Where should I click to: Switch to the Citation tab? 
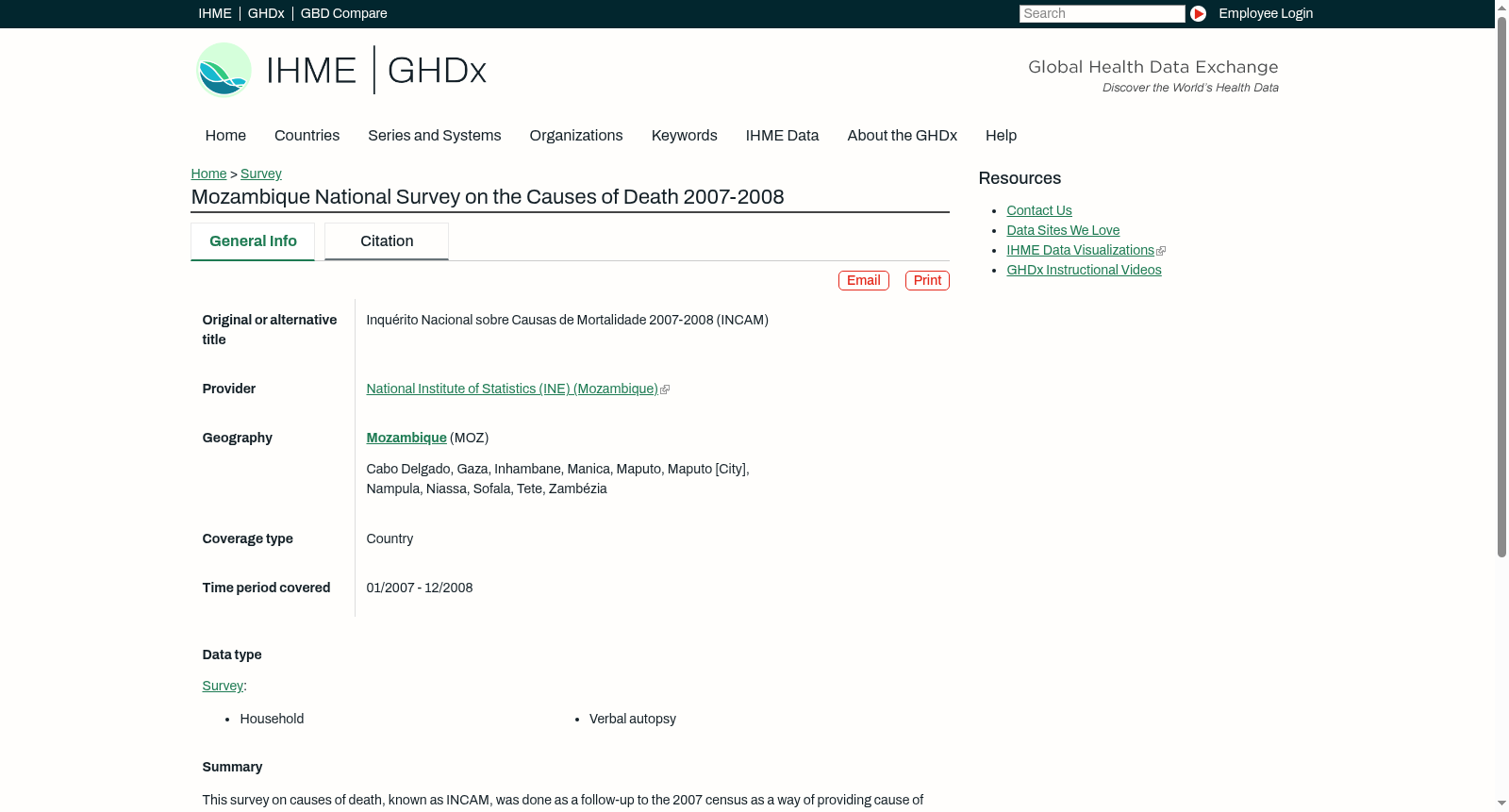[387, 241]
